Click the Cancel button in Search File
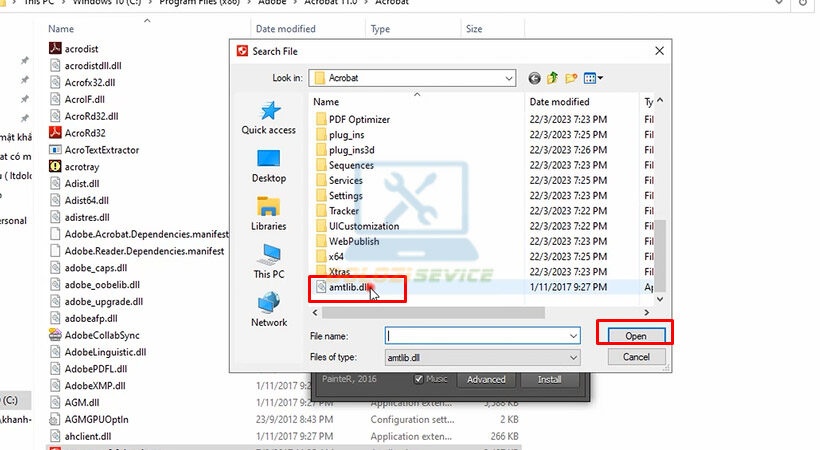The image size is (820, 450). [x=636, y=357]
